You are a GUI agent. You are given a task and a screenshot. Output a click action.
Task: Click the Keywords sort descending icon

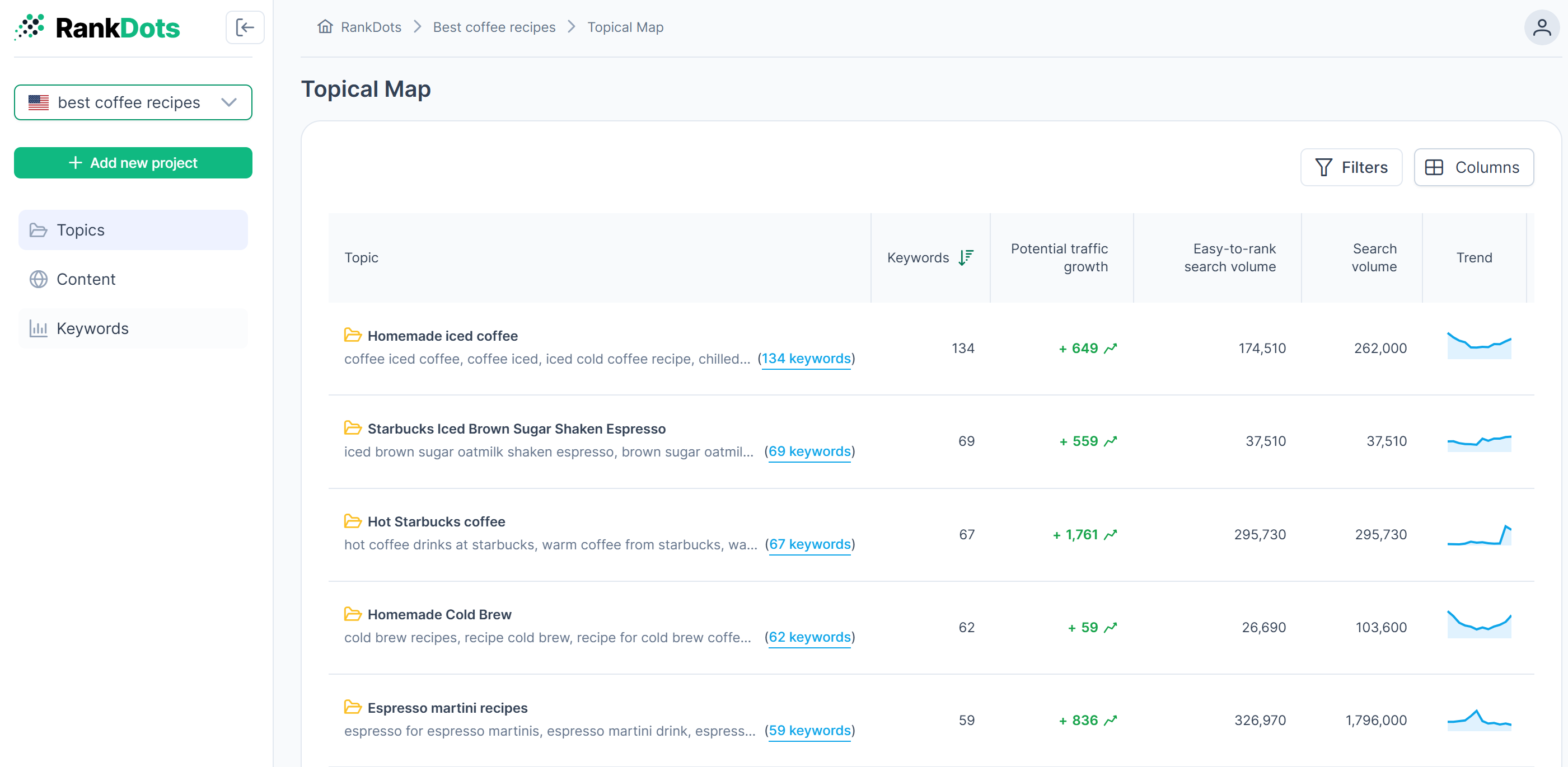pyautogui.click(x=966, y=257)
